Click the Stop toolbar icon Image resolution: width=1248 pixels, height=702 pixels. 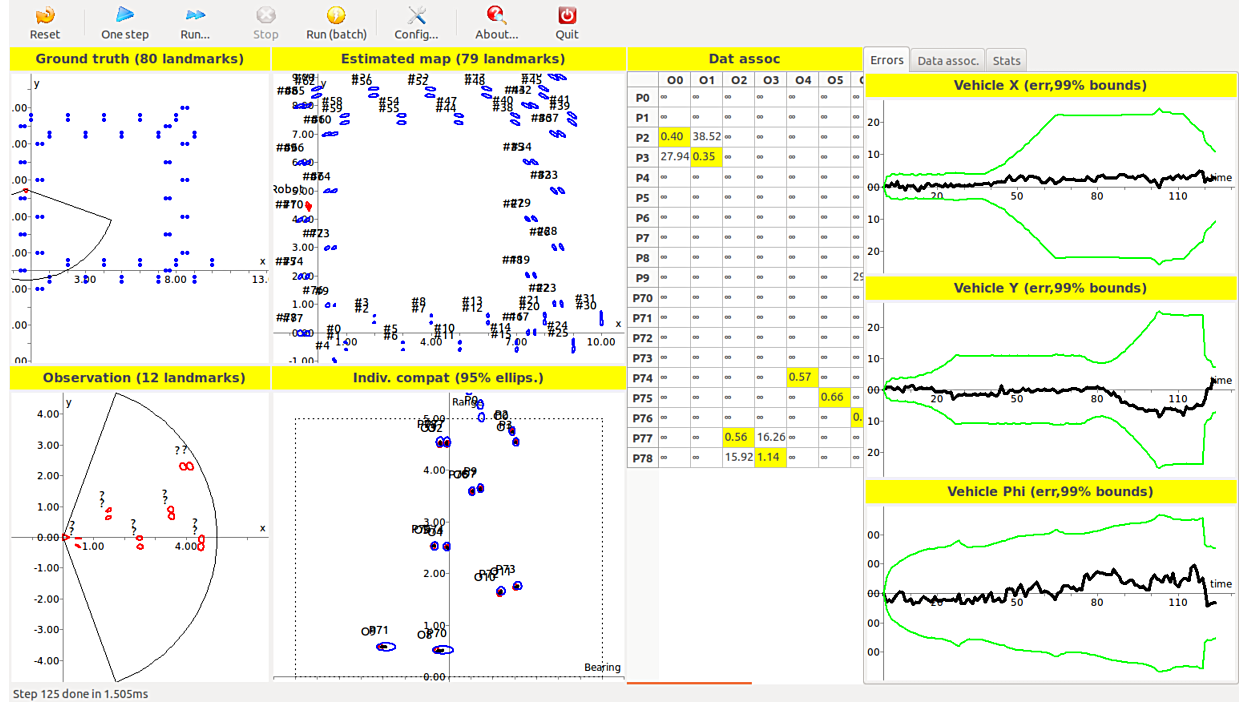[x=265, y=22]
